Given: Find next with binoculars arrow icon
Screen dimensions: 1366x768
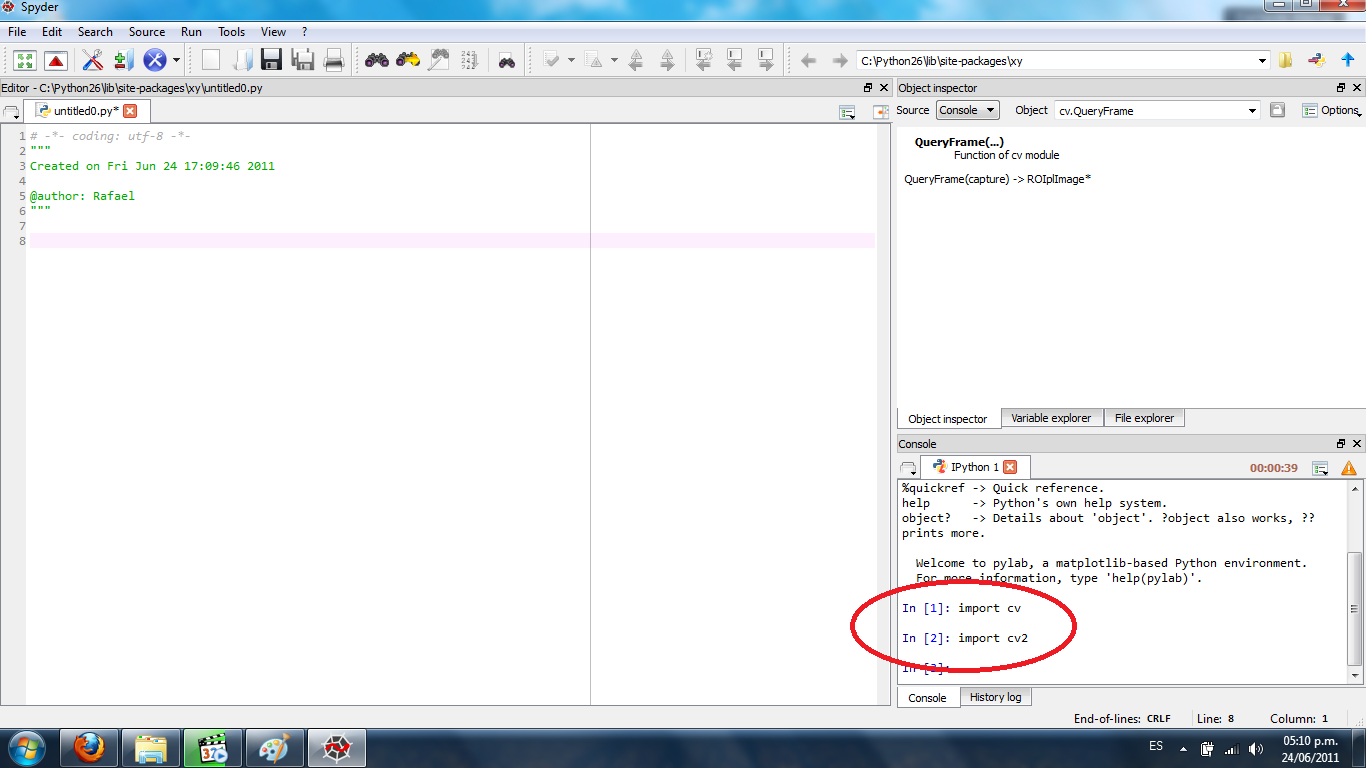Looking at the screenshot, I should (x=408, y=60).
